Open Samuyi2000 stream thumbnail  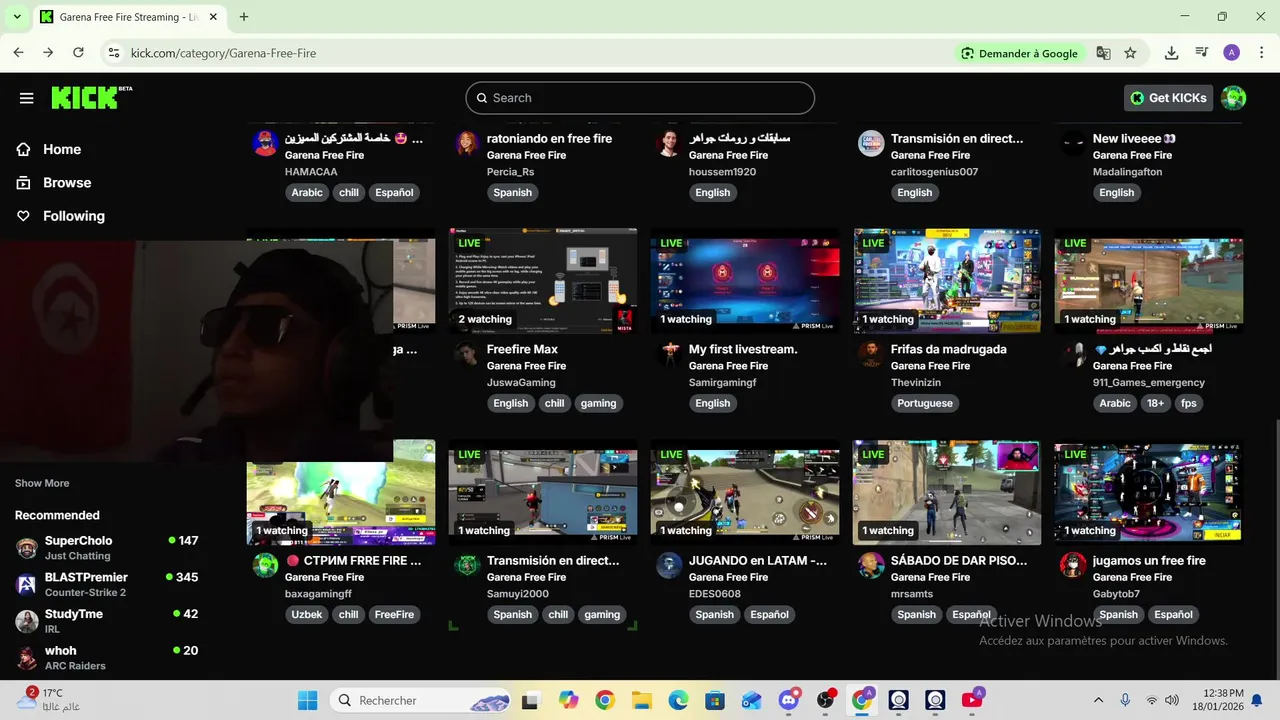pos(543,492)
